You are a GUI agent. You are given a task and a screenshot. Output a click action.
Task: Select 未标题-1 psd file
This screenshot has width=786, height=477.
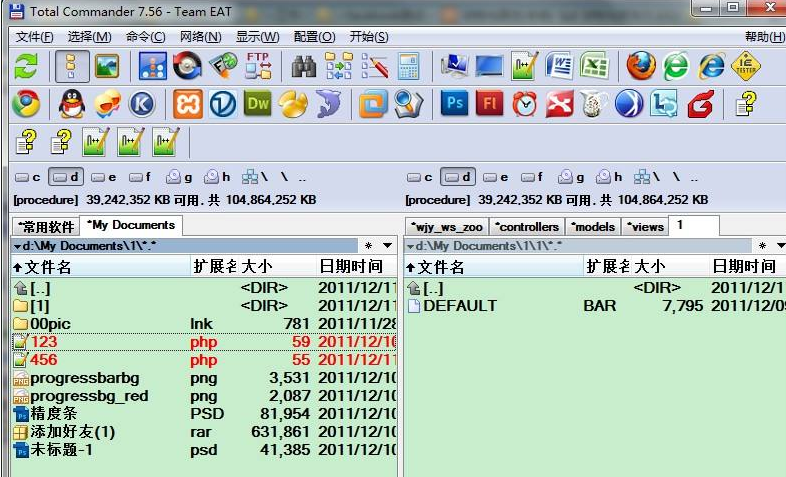[x=204, y=450]
